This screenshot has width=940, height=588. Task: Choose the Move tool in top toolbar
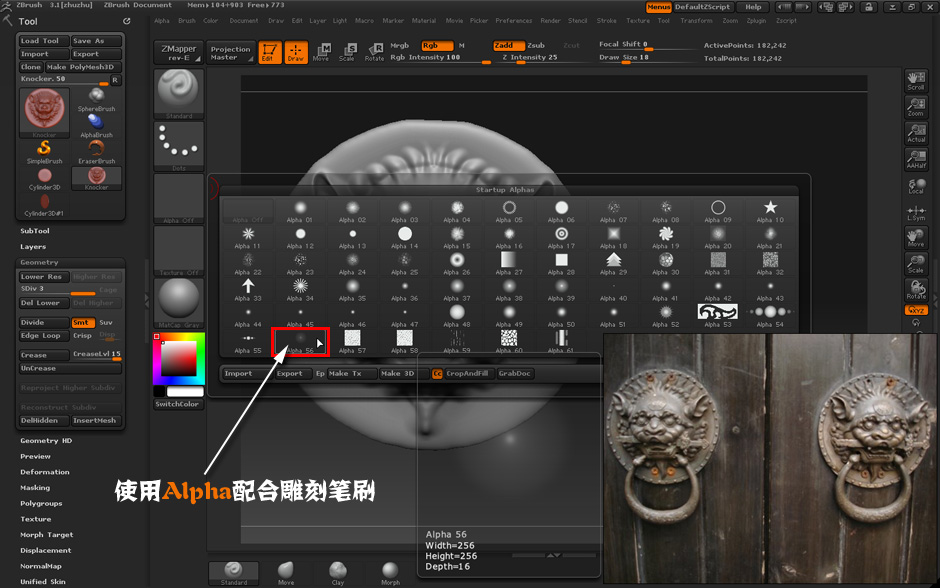[321, 52]
